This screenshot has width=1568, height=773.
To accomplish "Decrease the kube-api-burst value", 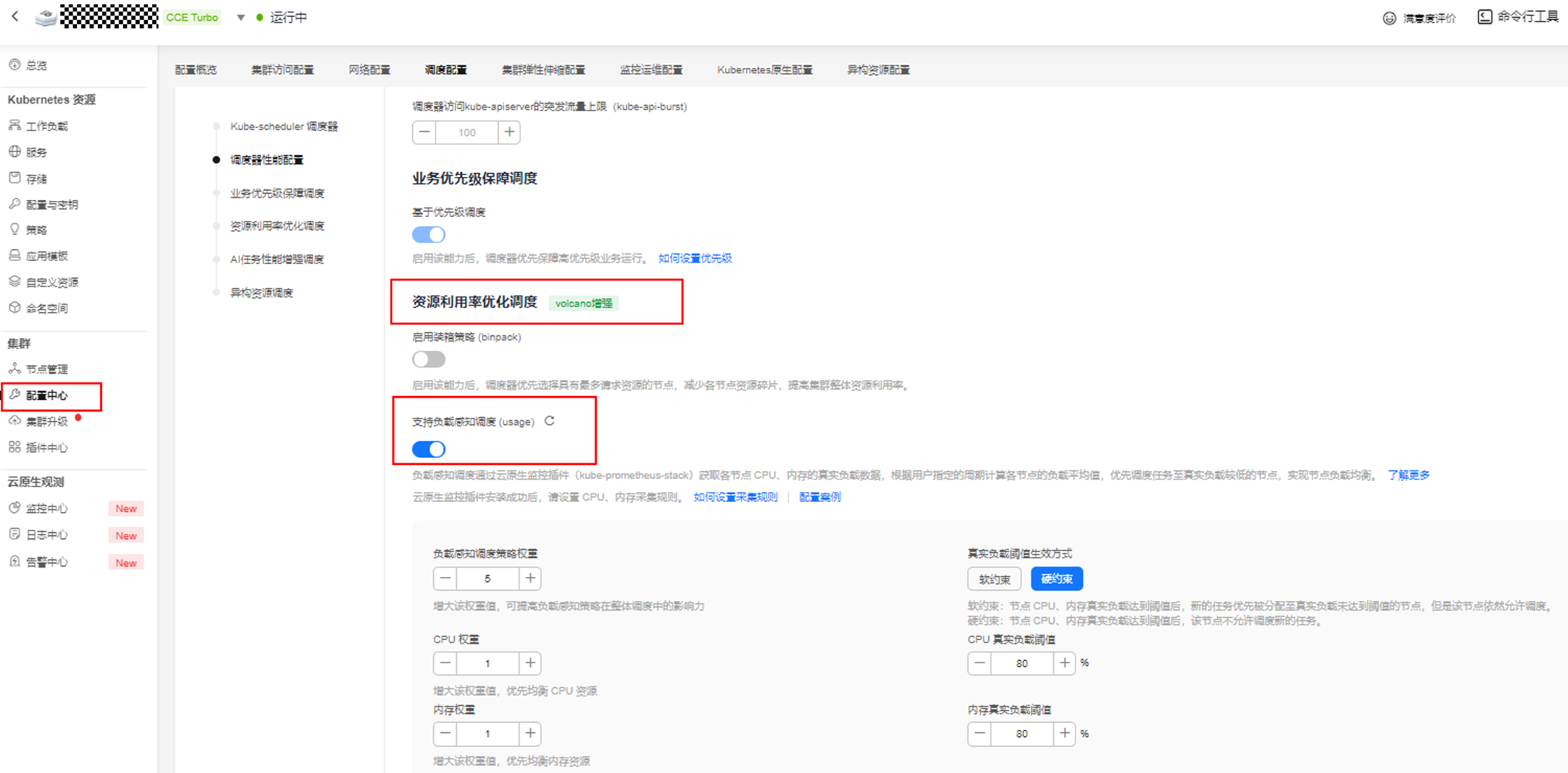I will [x=424, y=132].
